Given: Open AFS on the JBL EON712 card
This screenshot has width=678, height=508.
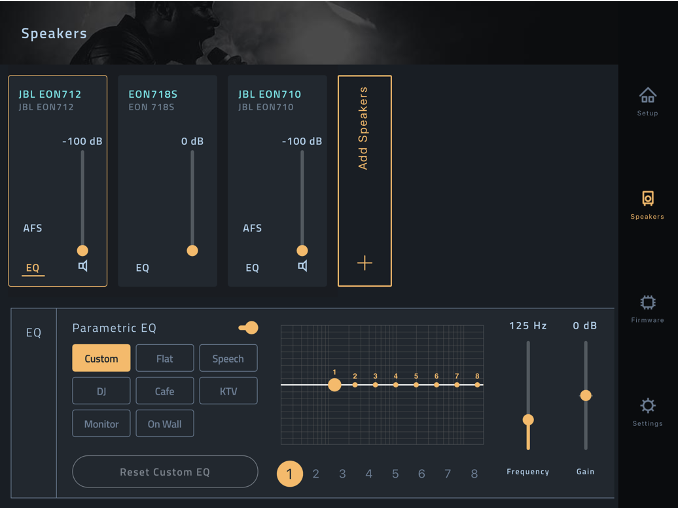Looking at the screenshot, I should 33,228.
